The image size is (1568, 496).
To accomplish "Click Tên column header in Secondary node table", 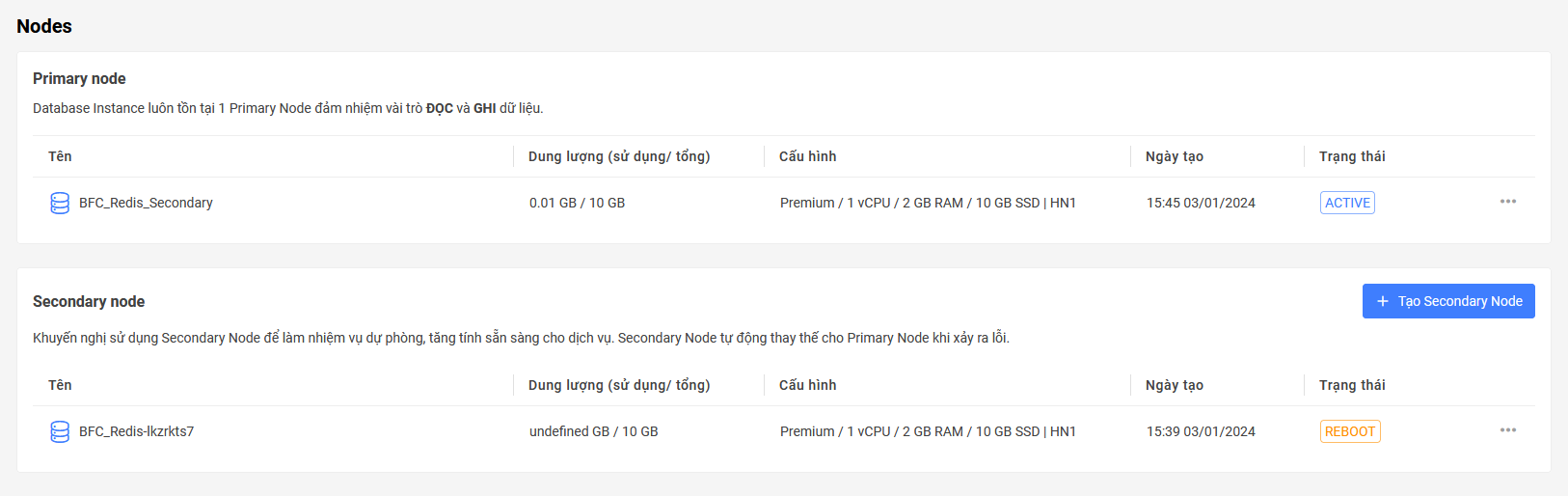I will click(x=60, y=385).
